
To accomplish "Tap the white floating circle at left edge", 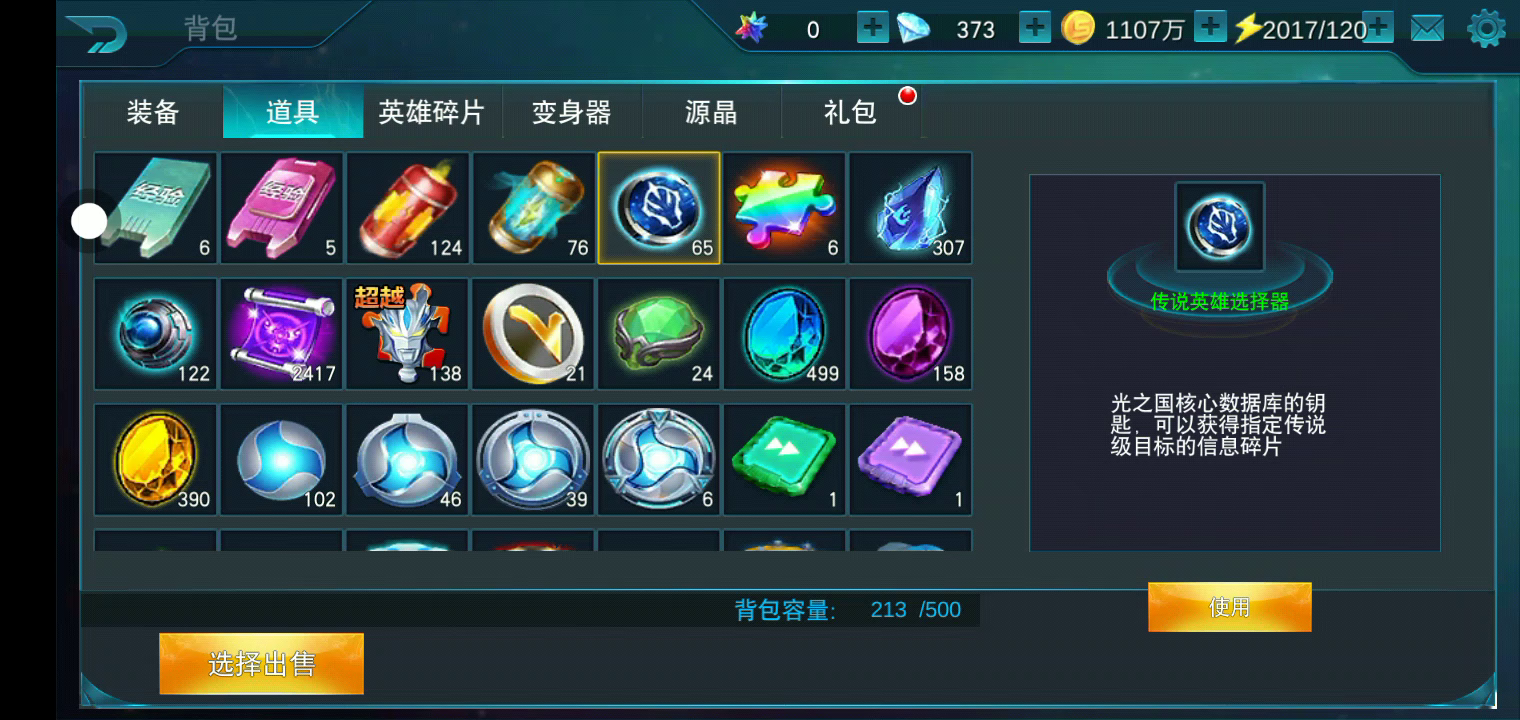I will pos(89,221).
